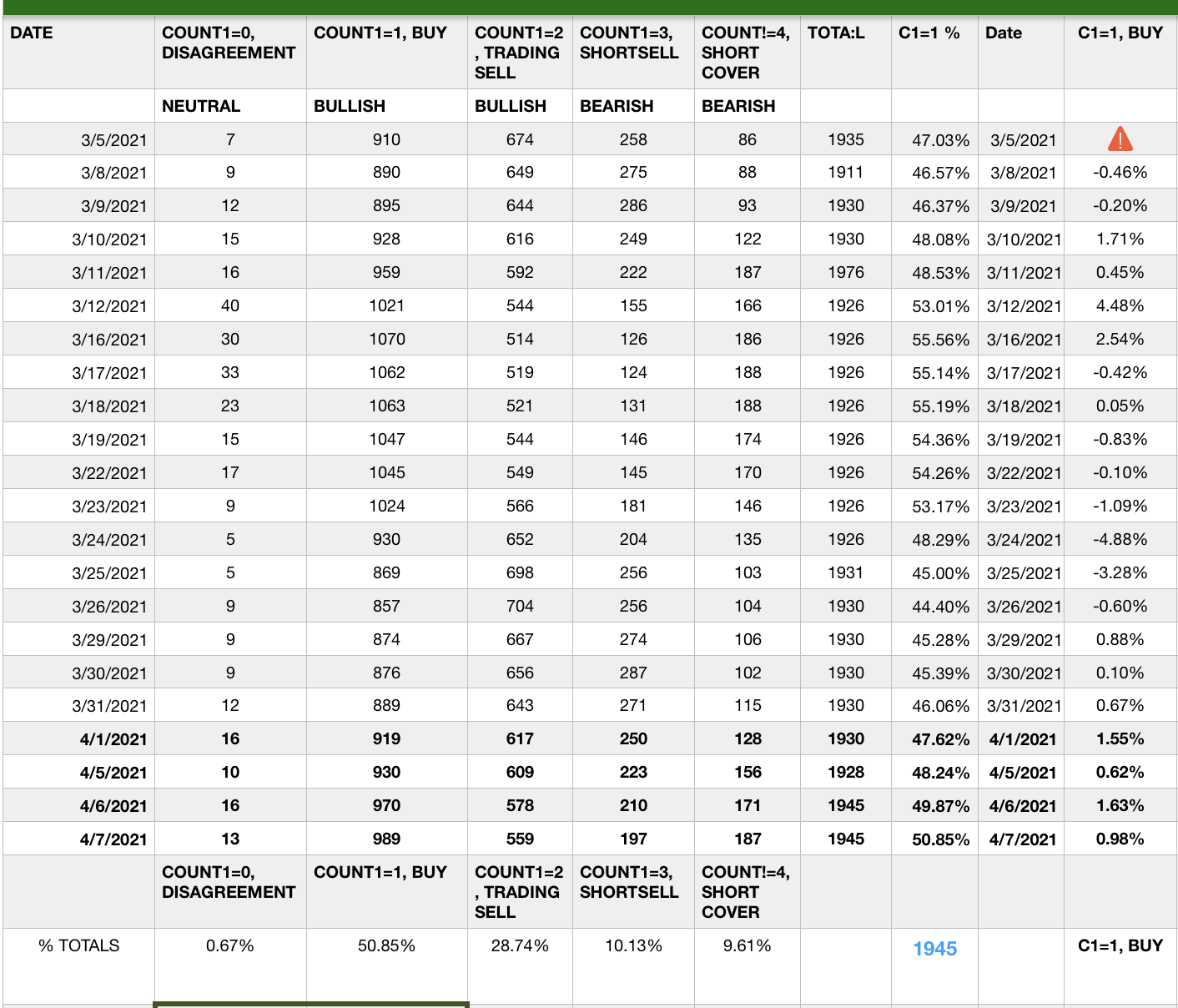This screenshot has height=1008, width=1178.
Task: Click the 890 buy count cell
Action: click(x=386, y=173)
